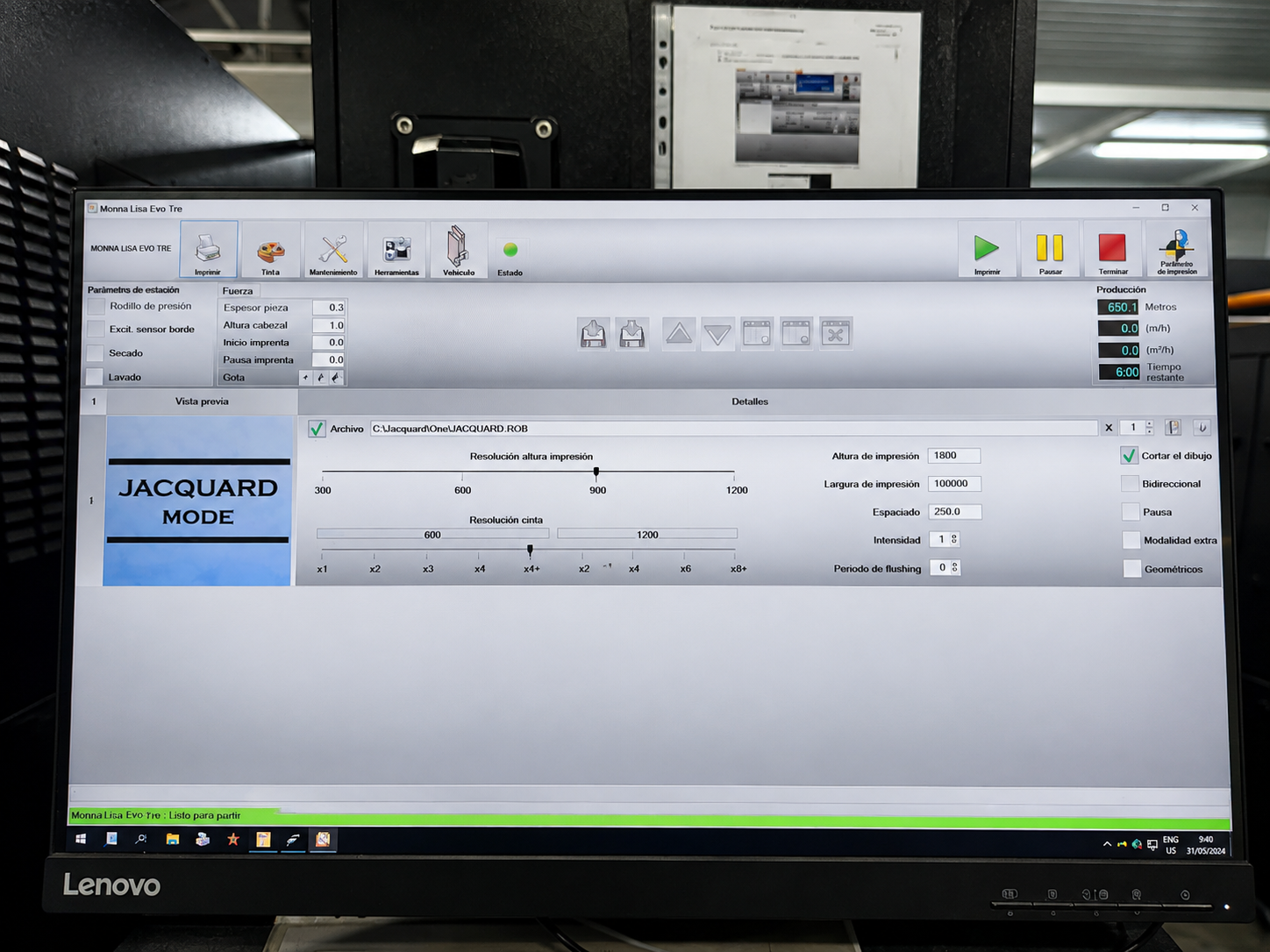
Task: Pause printing with the yellow Pausar button
Action: tap(1050, 250)
